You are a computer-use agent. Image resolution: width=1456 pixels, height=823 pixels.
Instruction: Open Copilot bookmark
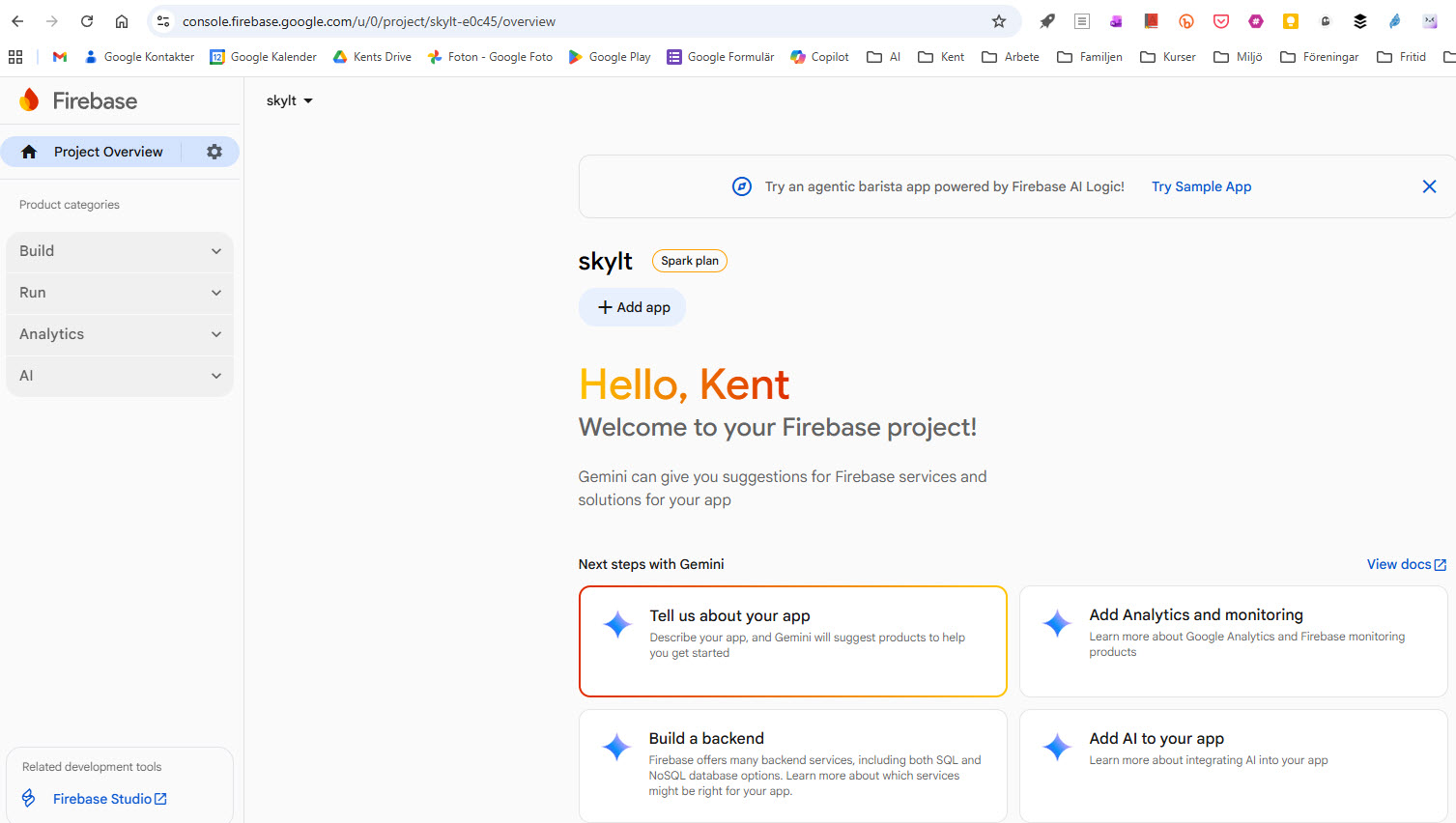[819, 57]
